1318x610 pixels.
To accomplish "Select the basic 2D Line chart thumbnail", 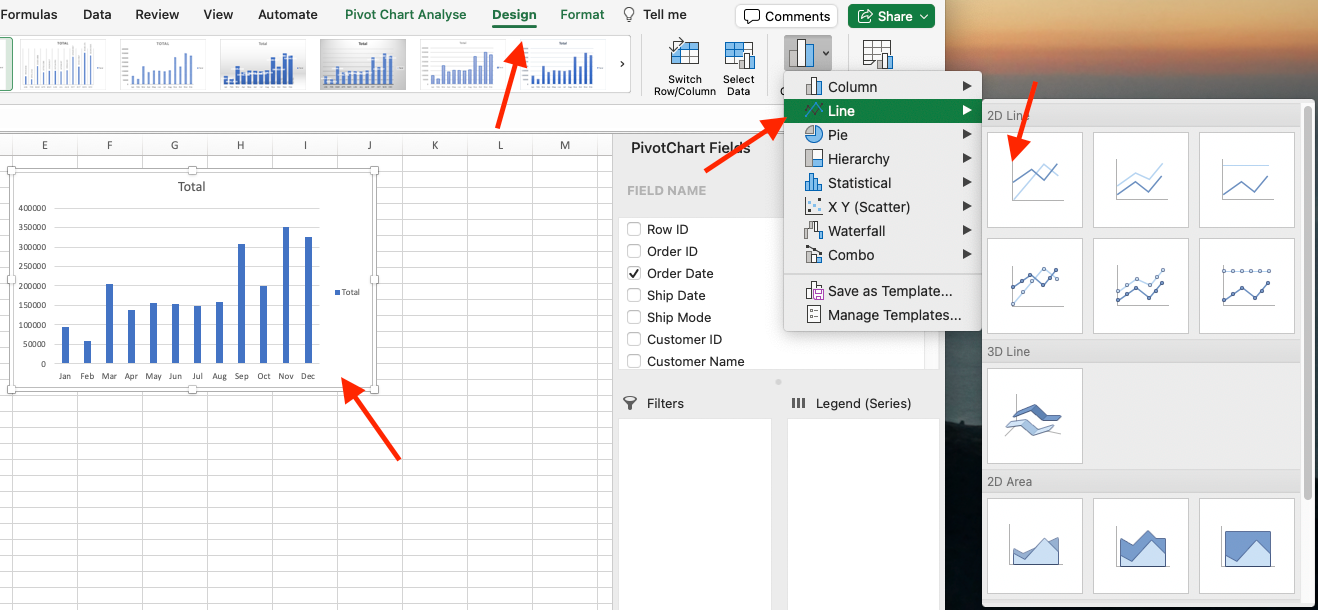I will click(x=1035, y=180).
